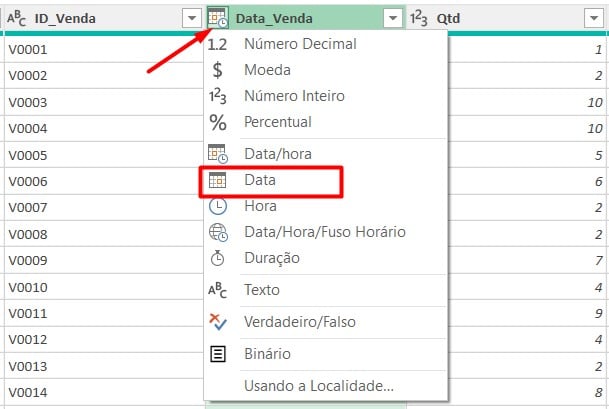Click the V0005 cell in ID_Venda

(x=27, y=155)
